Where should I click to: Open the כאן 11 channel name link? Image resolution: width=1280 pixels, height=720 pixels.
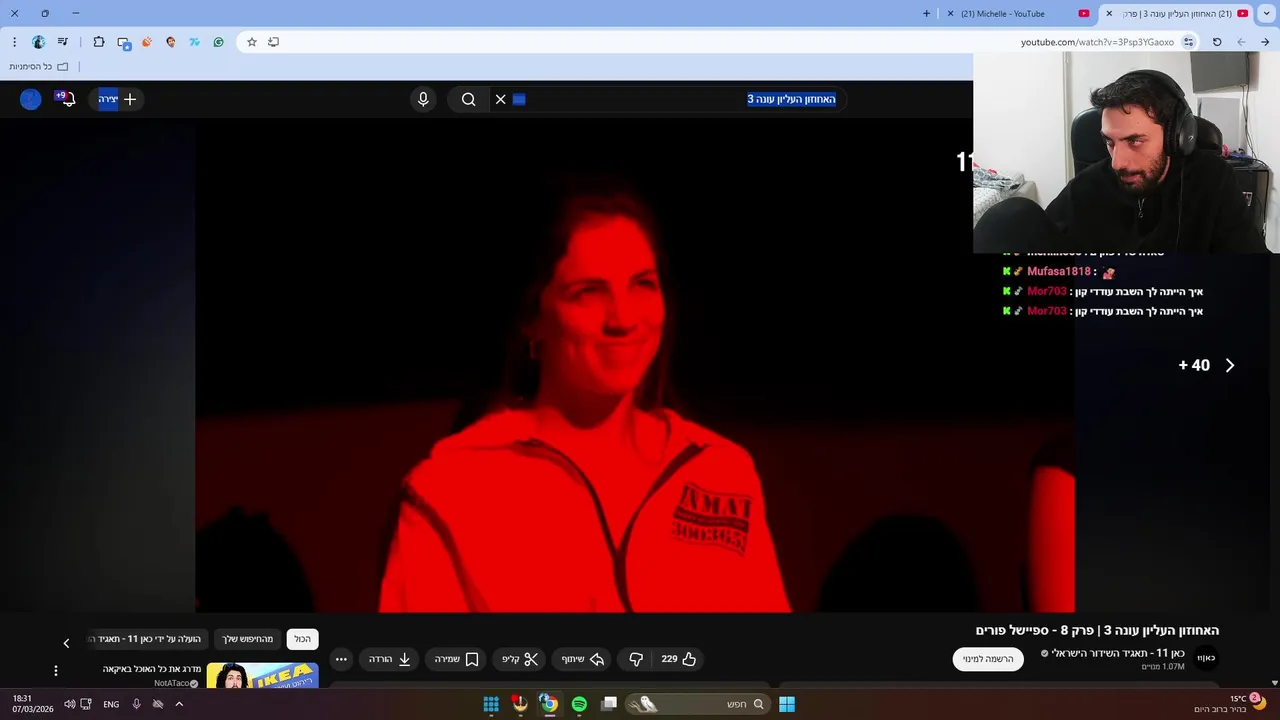click(x=1118, y=653)
